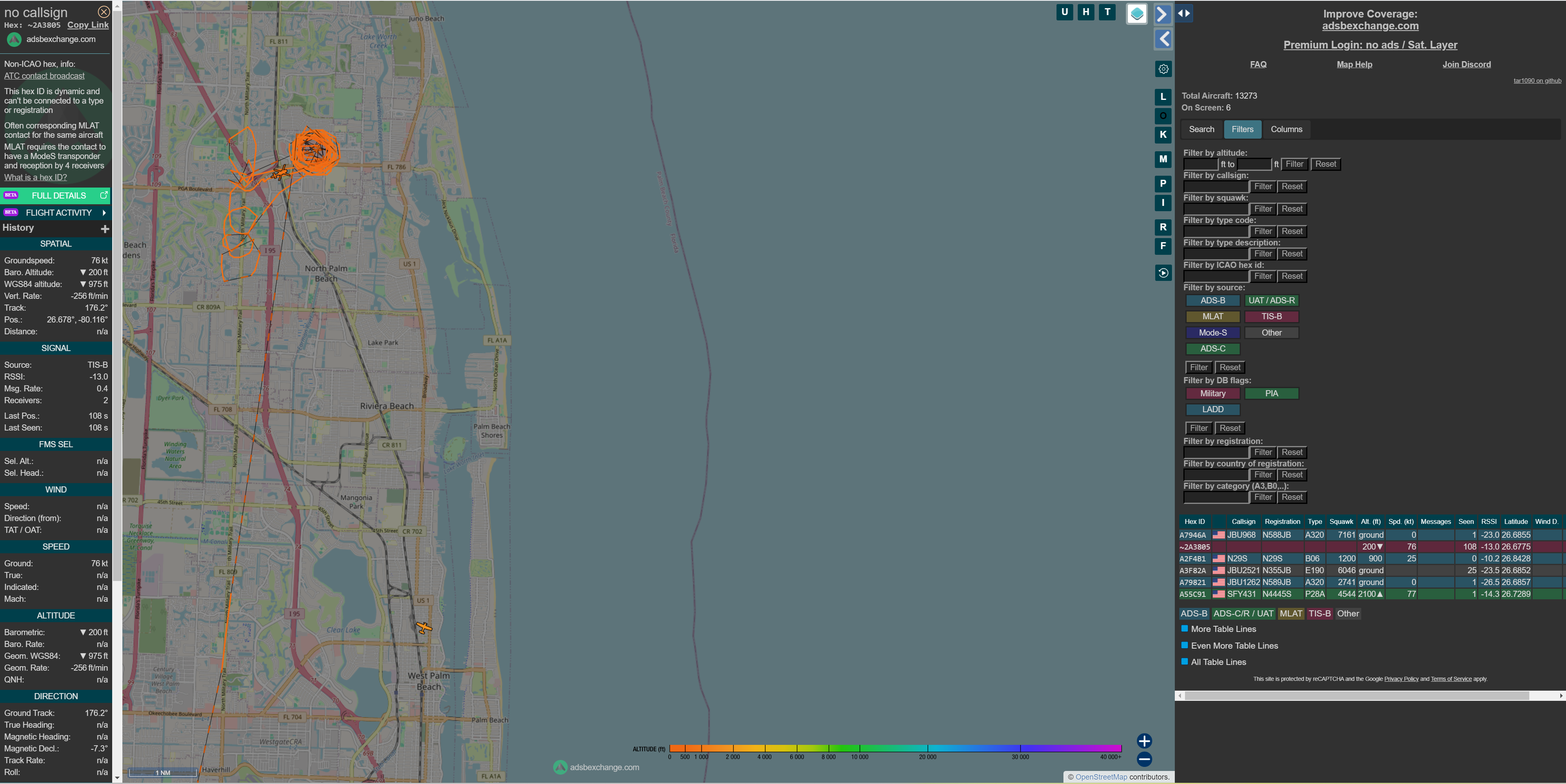Toggle the Mode-S source filter

[1212, 332]
